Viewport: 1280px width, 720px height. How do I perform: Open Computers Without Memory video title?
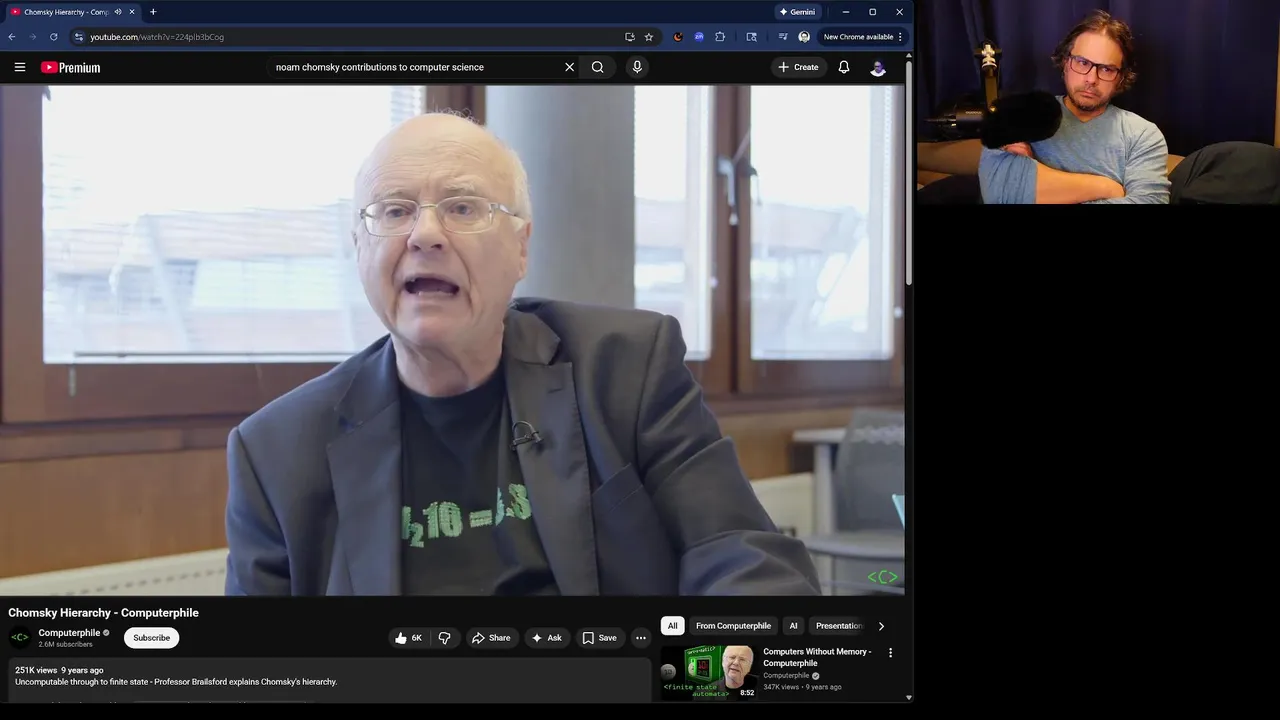pos(817,657)
